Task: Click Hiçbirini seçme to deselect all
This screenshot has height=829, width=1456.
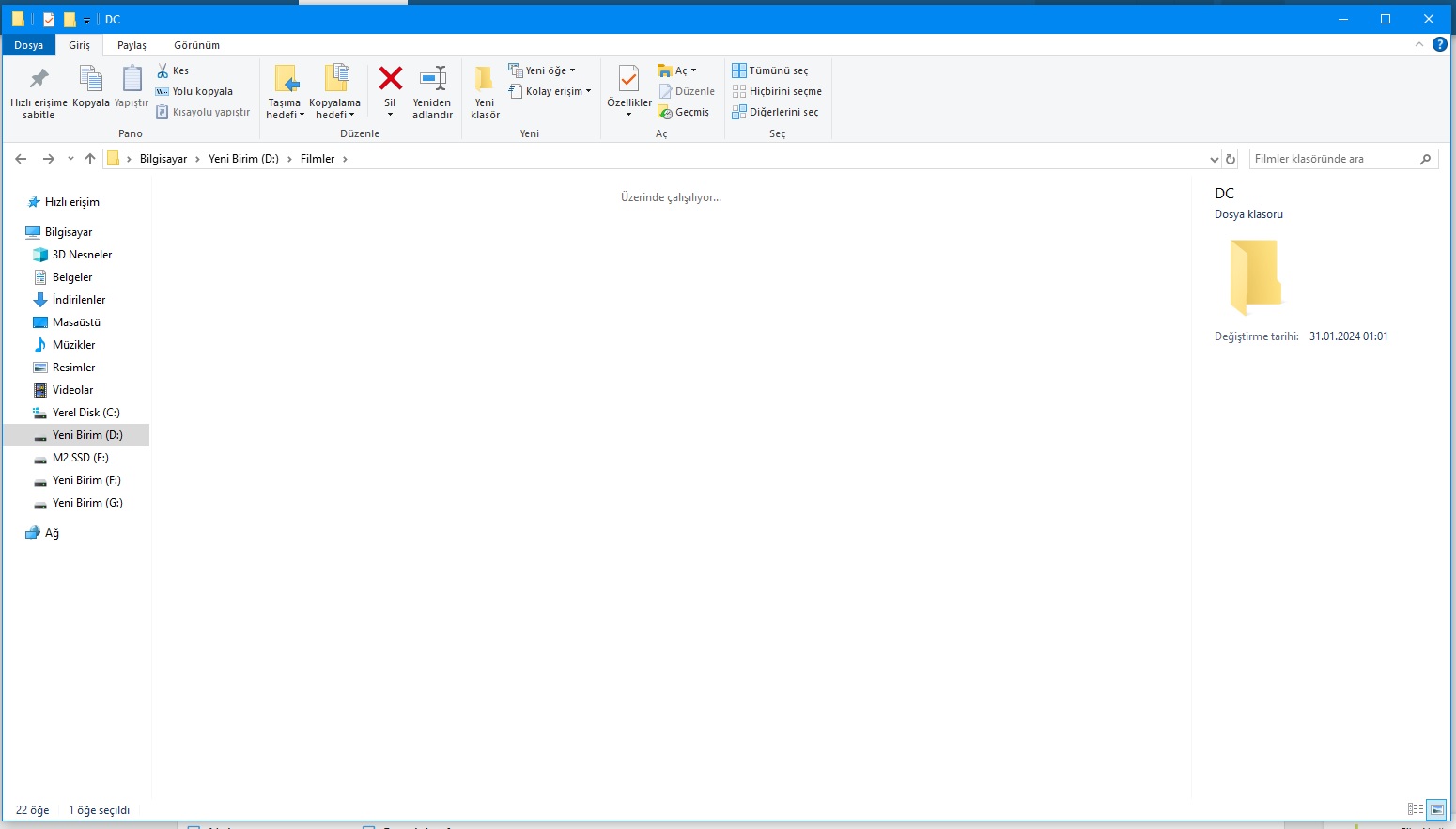Action: tap(777, 91)
